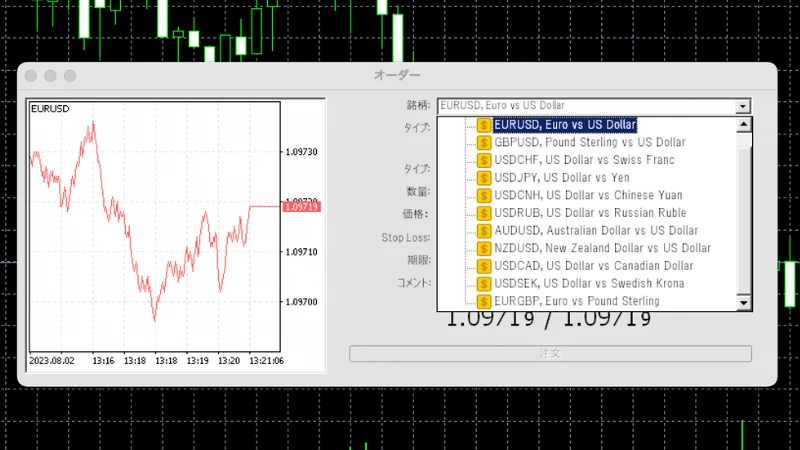
Task: Select USDCNH, US Dollar vs Chinese Yuan
Action: pos(588,195)
